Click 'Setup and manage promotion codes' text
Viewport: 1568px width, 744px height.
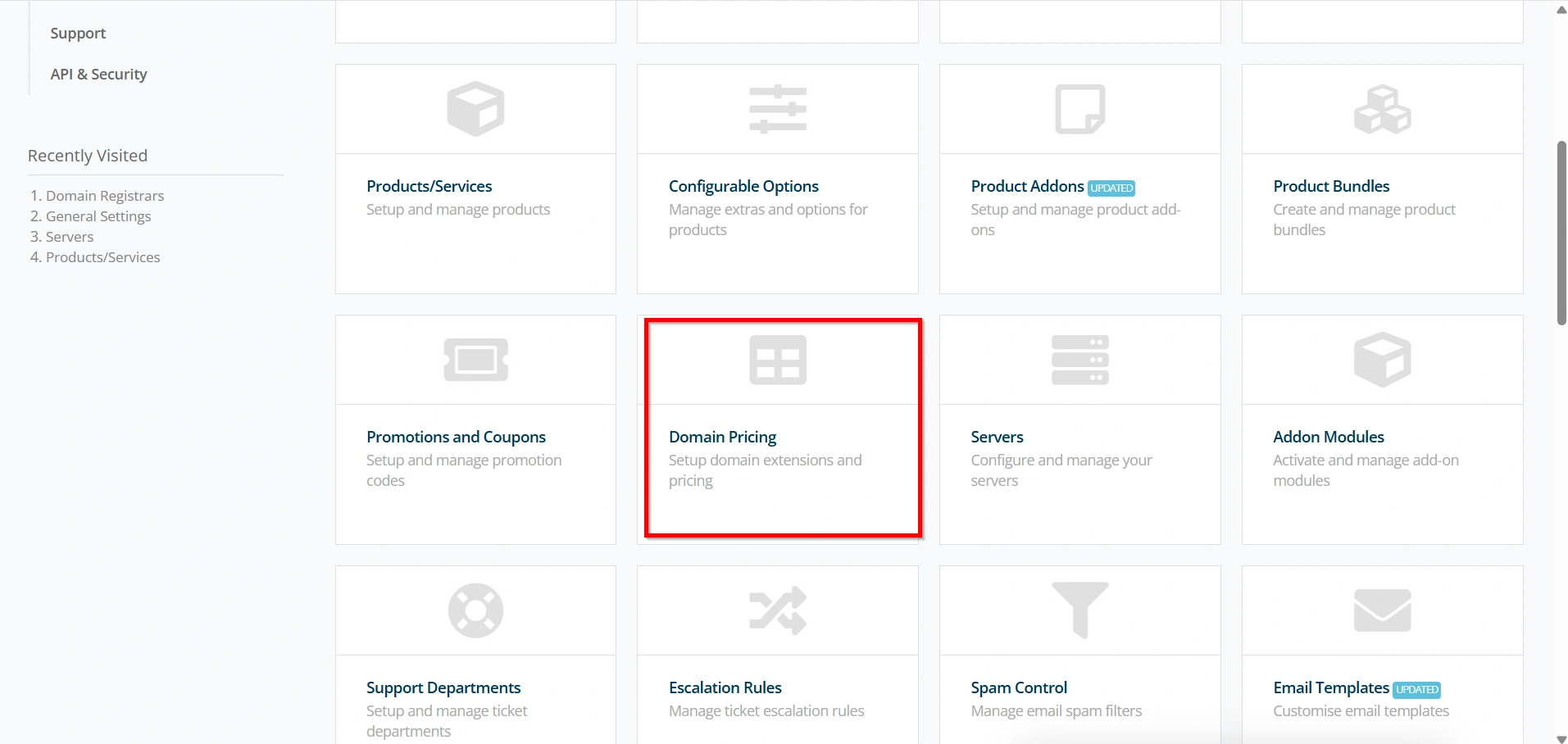(x=464, y=470)
